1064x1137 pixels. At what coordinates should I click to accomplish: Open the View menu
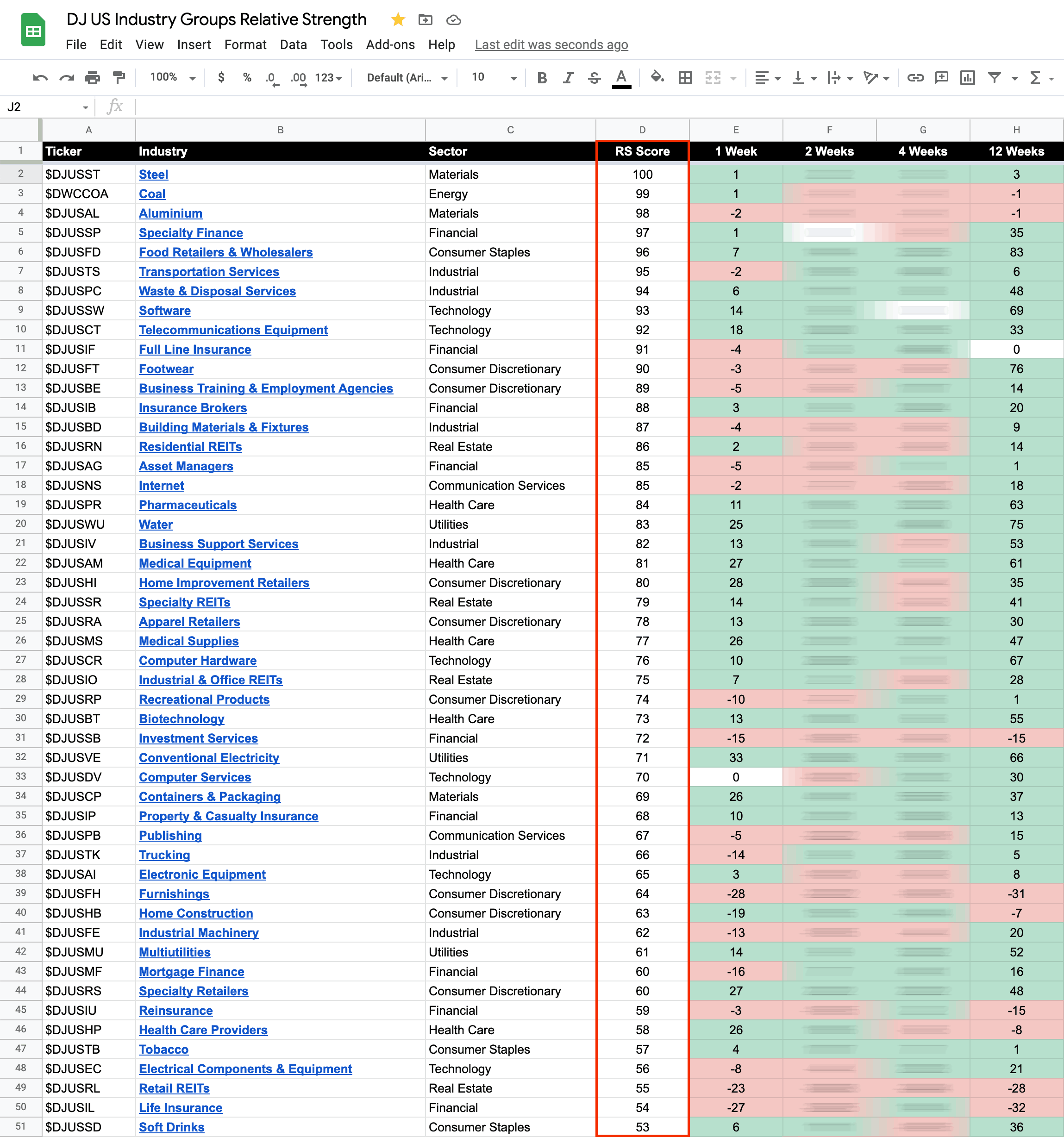149,44
